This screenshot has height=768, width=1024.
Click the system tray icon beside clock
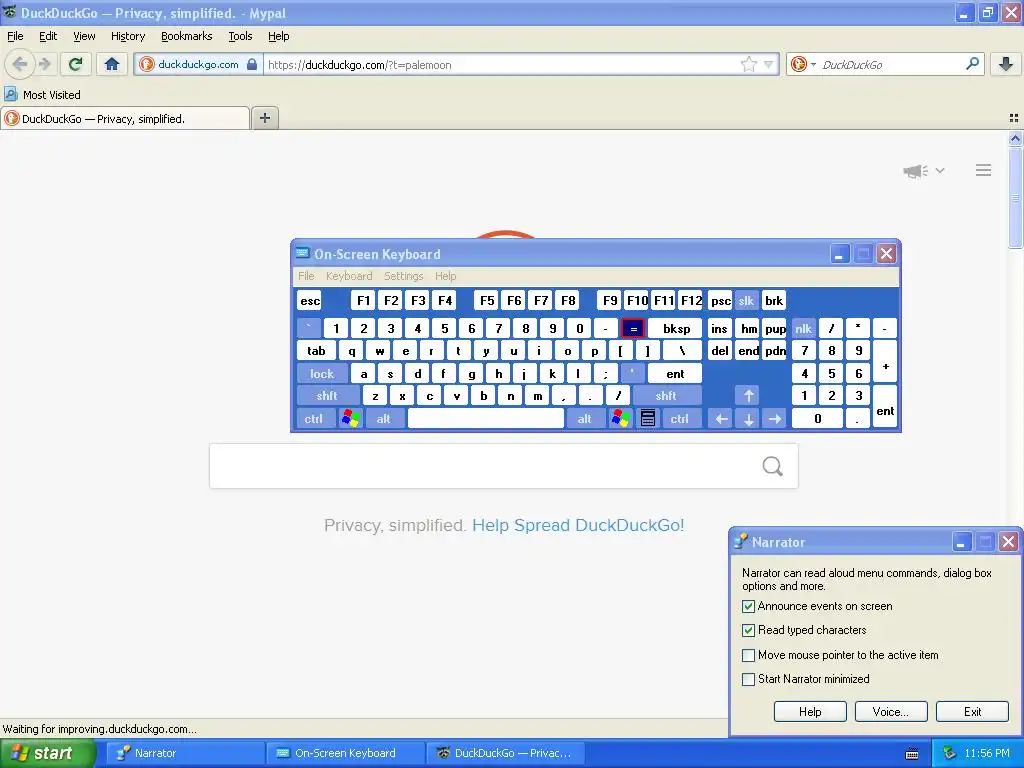tap(950, 754)
